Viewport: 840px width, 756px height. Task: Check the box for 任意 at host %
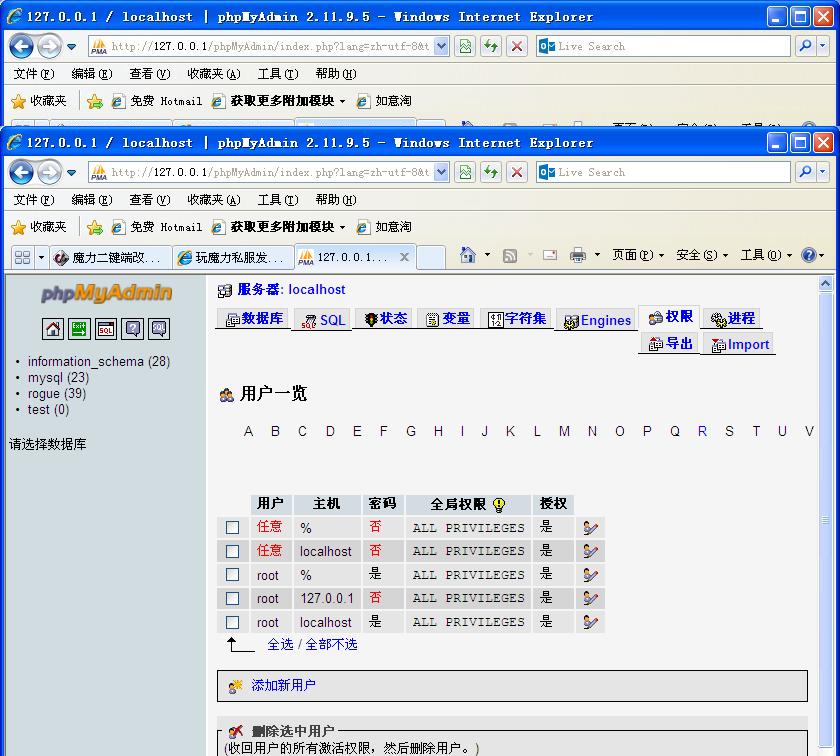[x=232, y=528]
